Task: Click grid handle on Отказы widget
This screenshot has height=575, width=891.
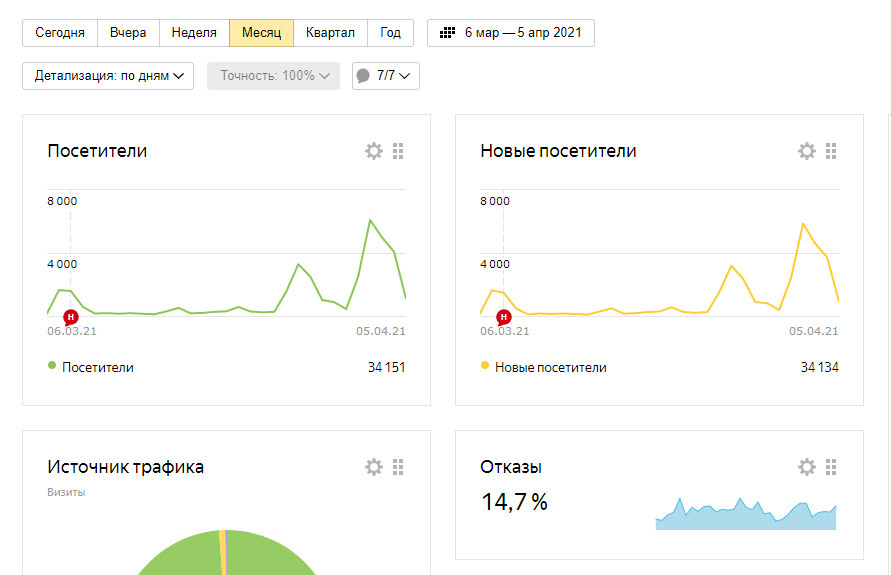Action: (831, 467)
